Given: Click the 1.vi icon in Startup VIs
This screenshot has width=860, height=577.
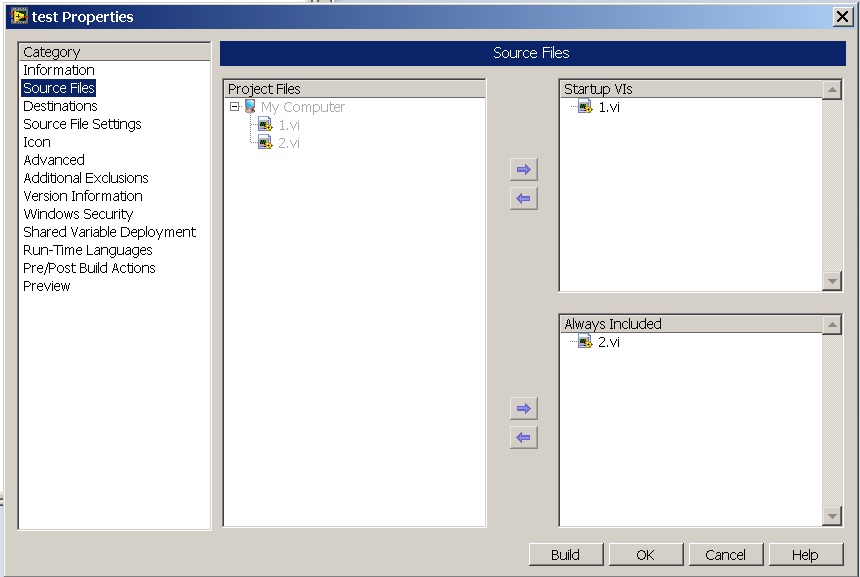Looking at the screenshot, I should click(x=585, y=106).
